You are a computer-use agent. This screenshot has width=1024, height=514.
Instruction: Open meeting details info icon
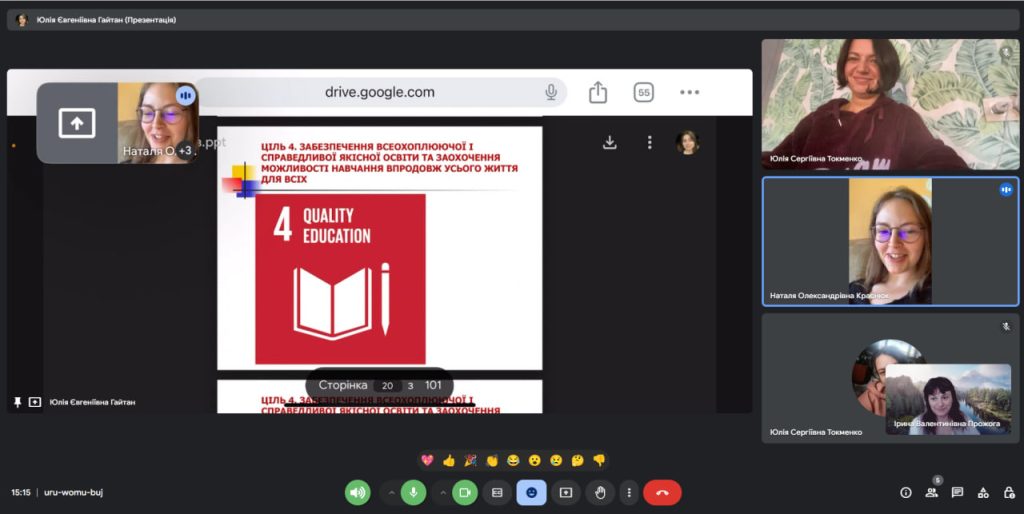pos(906,492)
